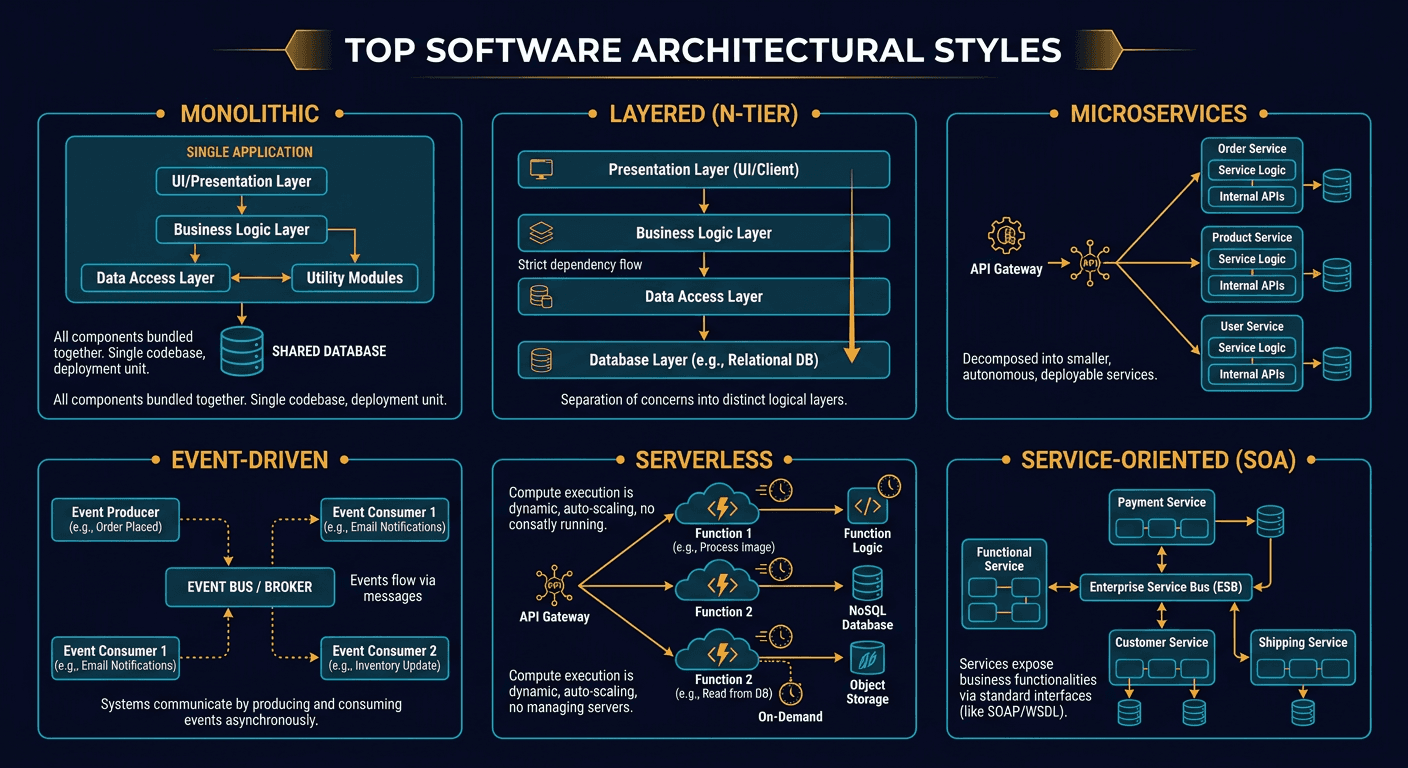Screen dimensions: 1408x768
Task: Click the SHARED DATABASE cylinder icon in Monolithic
Action: click(240, 349)
